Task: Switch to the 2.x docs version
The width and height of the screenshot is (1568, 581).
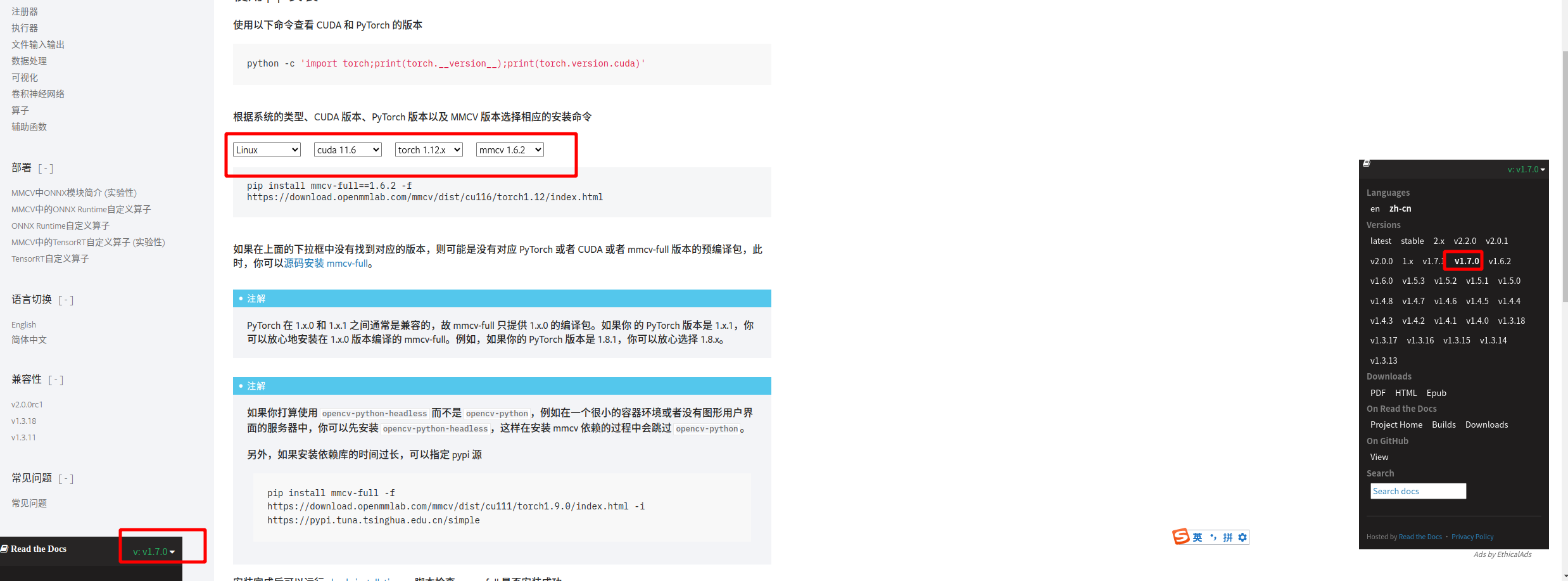Action: [x=1439, y=241]
